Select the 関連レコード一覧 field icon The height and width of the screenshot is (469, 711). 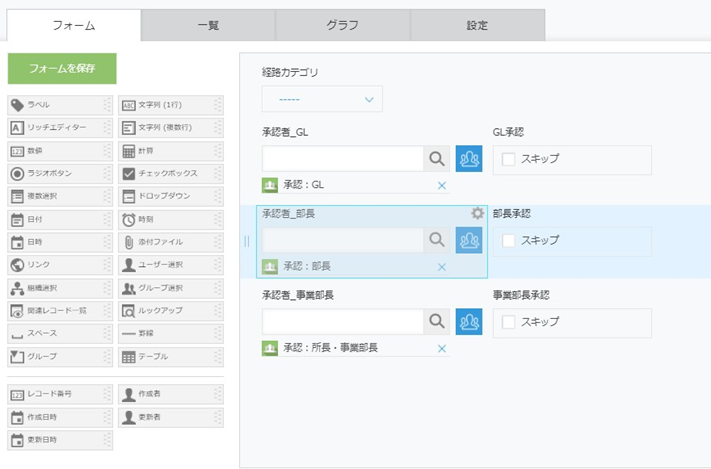pos(17,311)
